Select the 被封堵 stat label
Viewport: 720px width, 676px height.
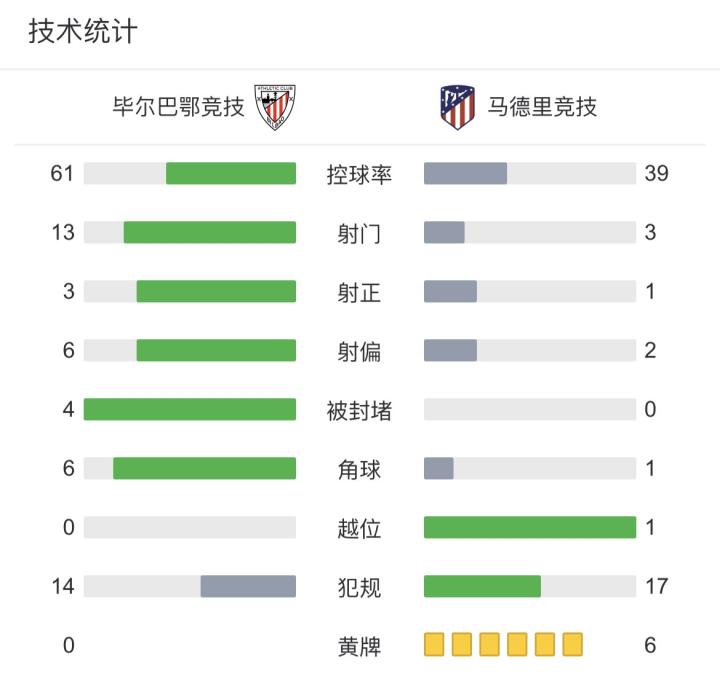(360, 410)
